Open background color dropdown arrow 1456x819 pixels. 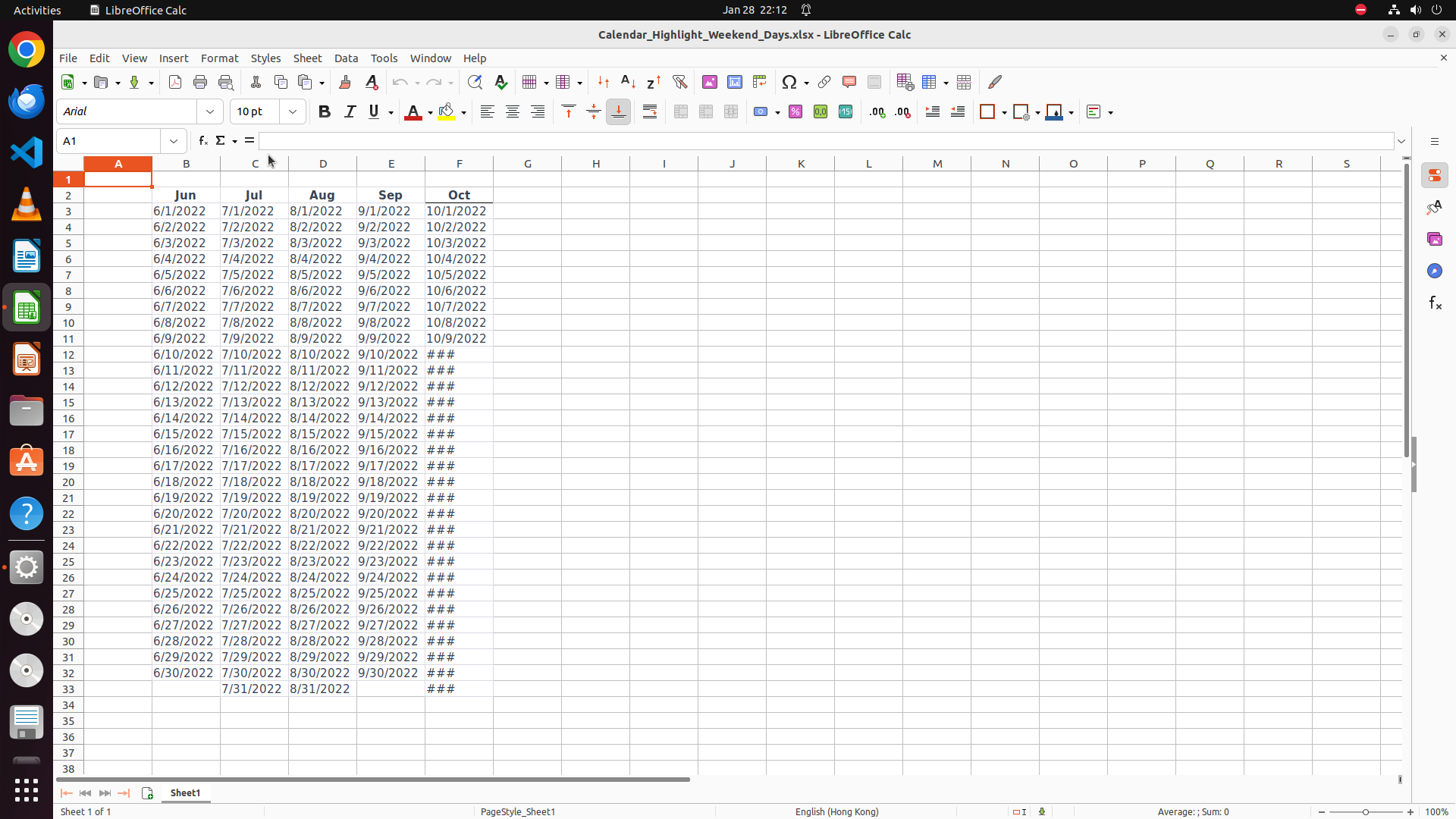point(463,113)
